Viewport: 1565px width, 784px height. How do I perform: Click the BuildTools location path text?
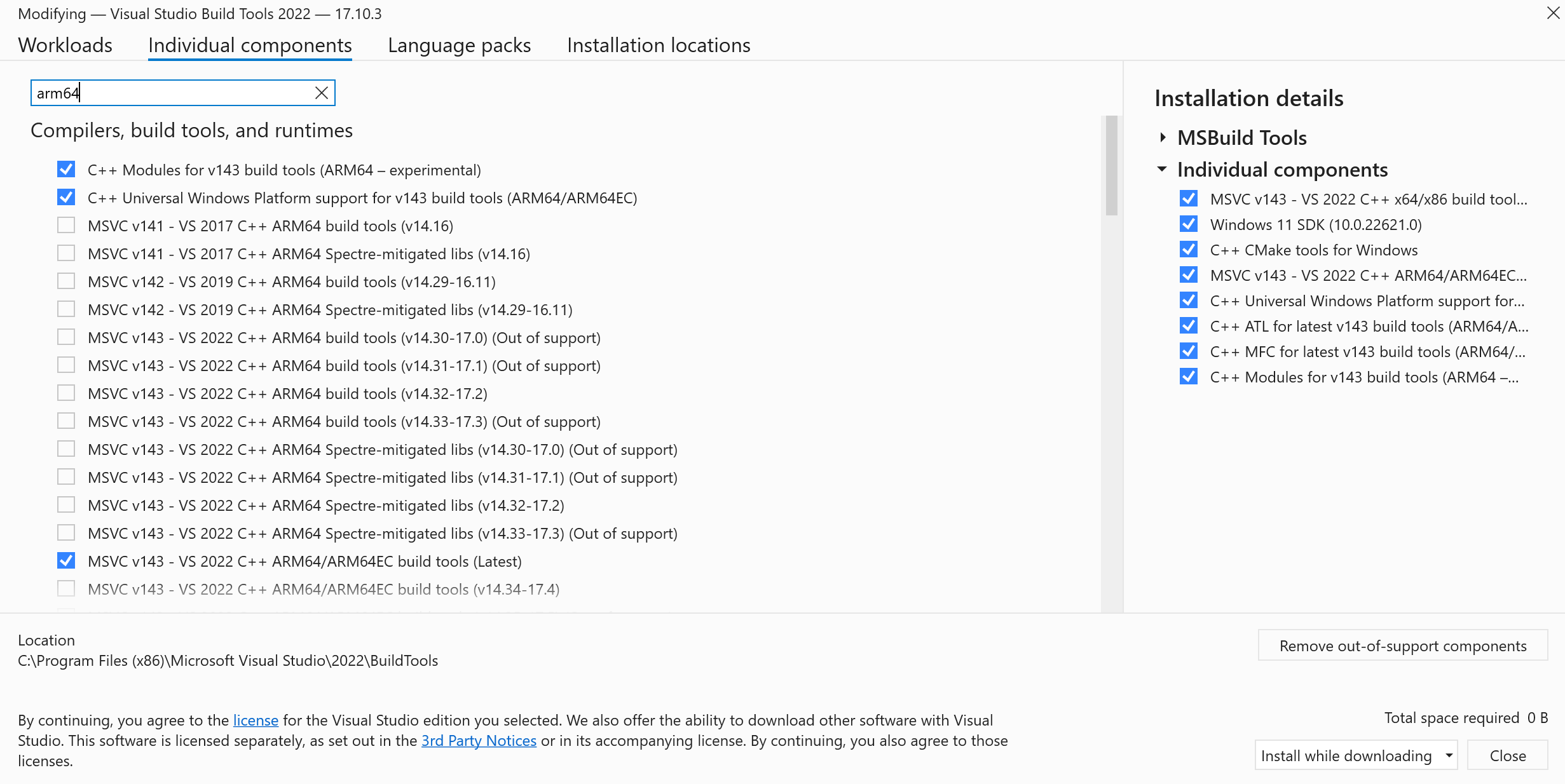point(228,661)
